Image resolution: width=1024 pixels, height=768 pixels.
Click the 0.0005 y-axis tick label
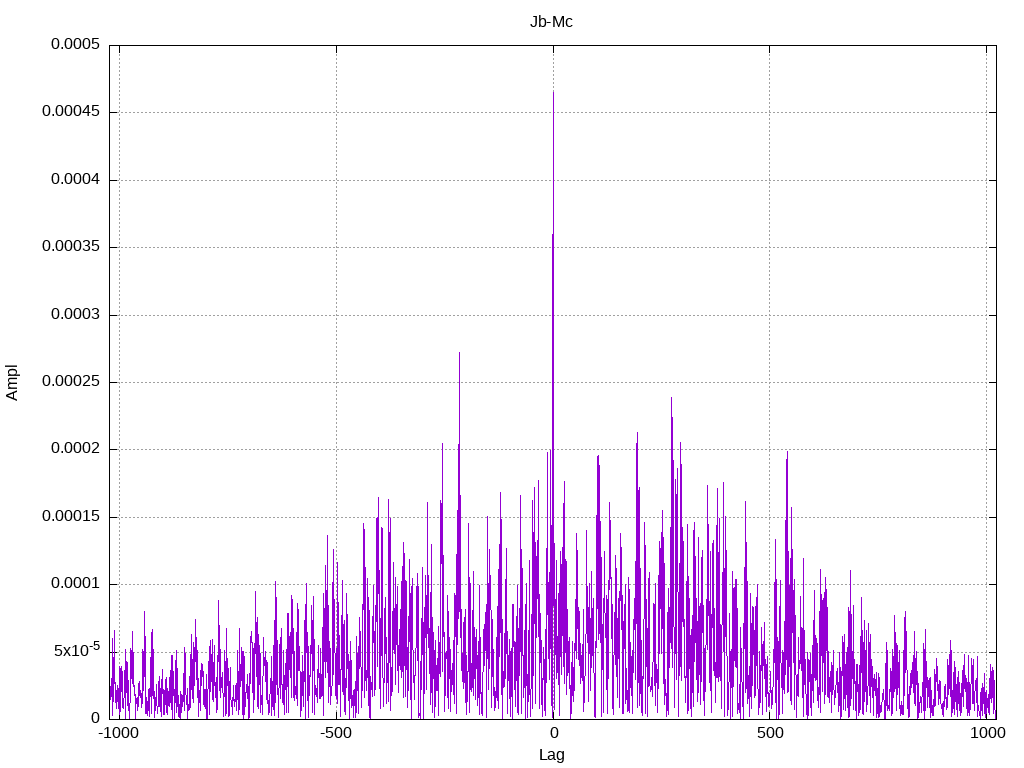click(75, 44)
